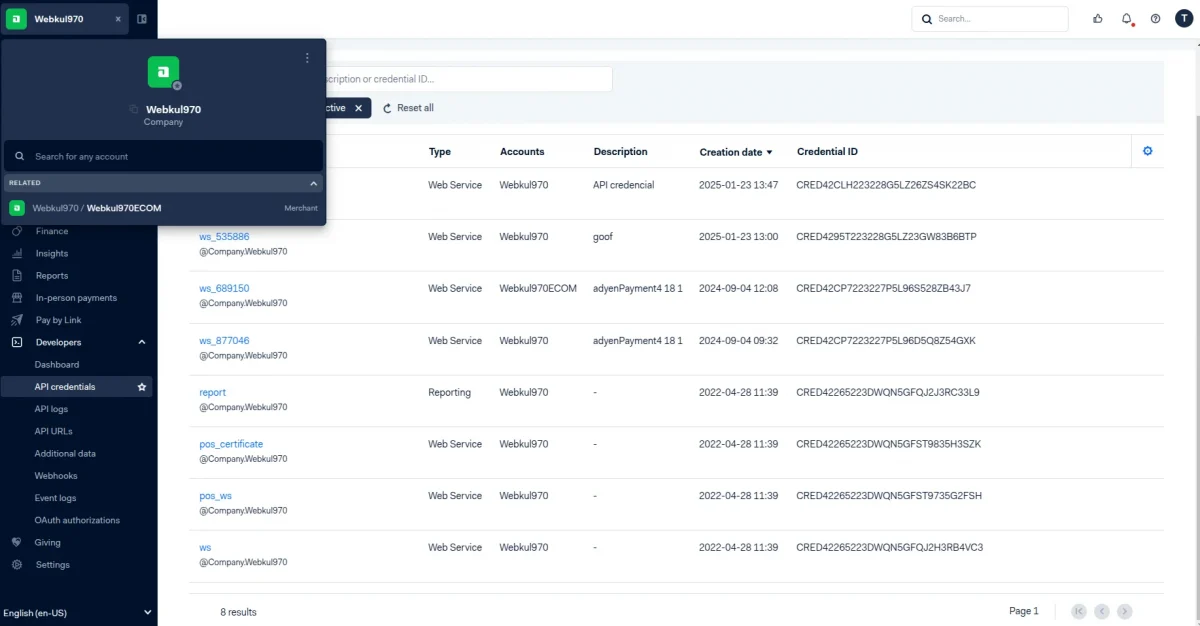Open the ws credential link
Image resolution: width=1200 pixels, height=626 pixels.
(x=205, y=547)
